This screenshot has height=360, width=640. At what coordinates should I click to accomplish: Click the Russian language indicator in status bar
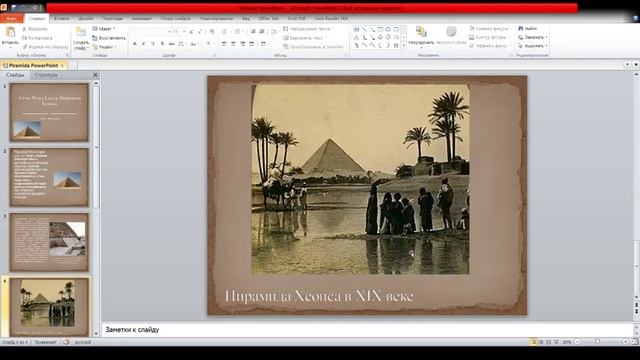pos(83,342)
